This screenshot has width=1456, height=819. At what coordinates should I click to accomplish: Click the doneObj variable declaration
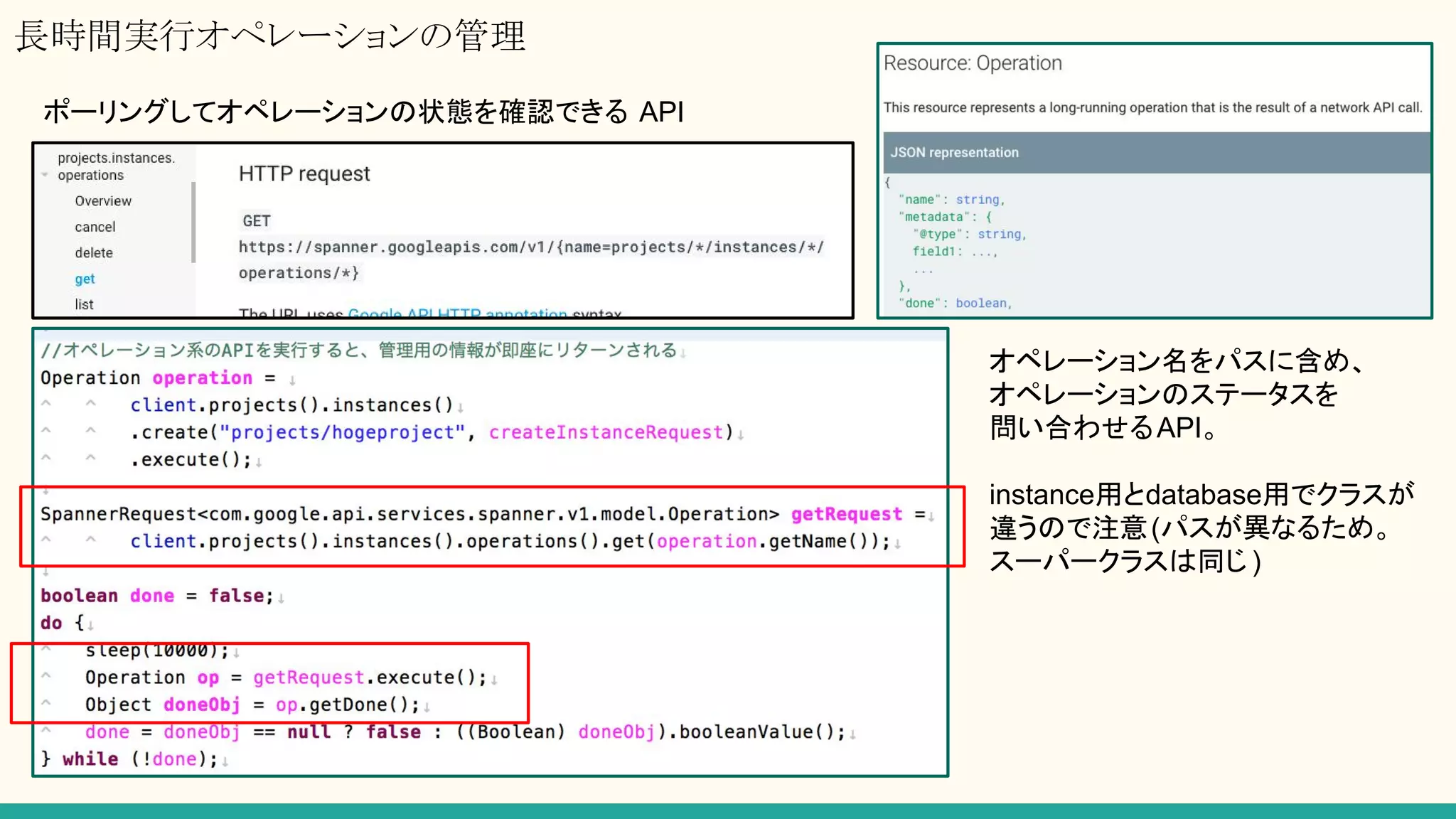(x=201, y=705)
